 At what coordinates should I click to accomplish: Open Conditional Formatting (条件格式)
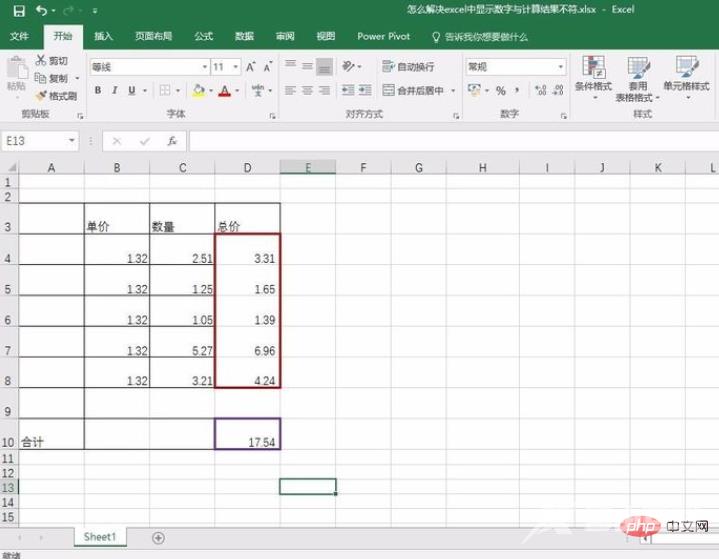[593, 77]
